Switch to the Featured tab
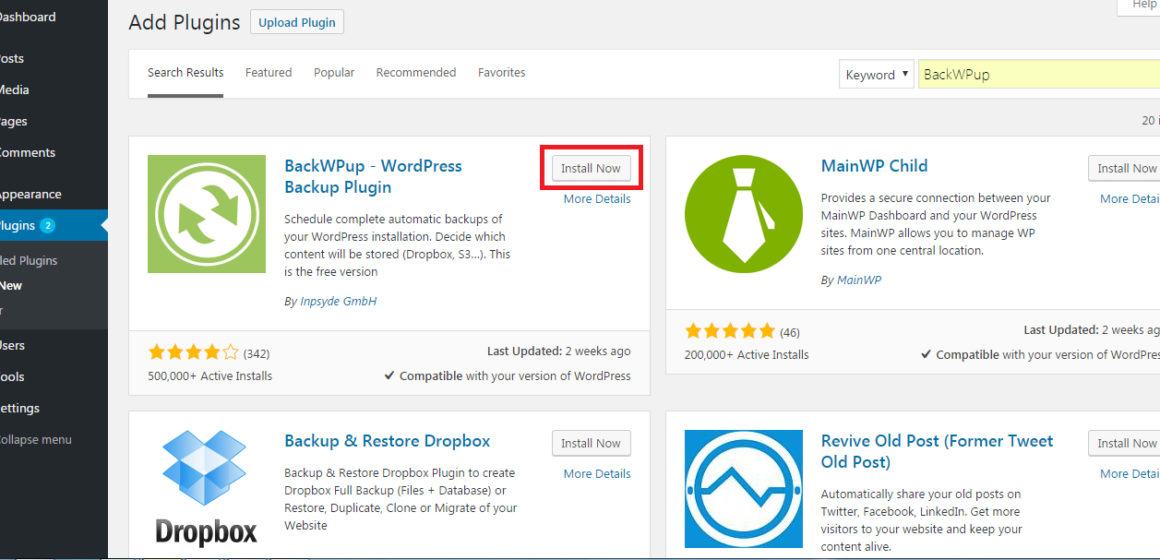Screen dimensions: 1160x560 269,72
